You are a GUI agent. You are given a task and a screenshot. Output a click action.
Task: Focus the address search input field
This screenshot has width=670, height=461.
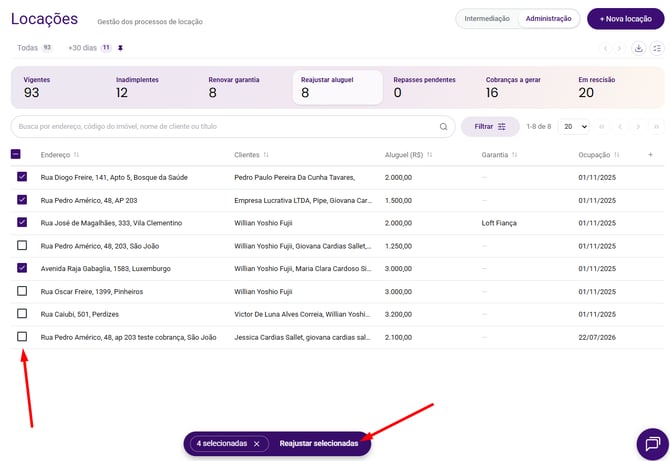(x=233, y=126)
